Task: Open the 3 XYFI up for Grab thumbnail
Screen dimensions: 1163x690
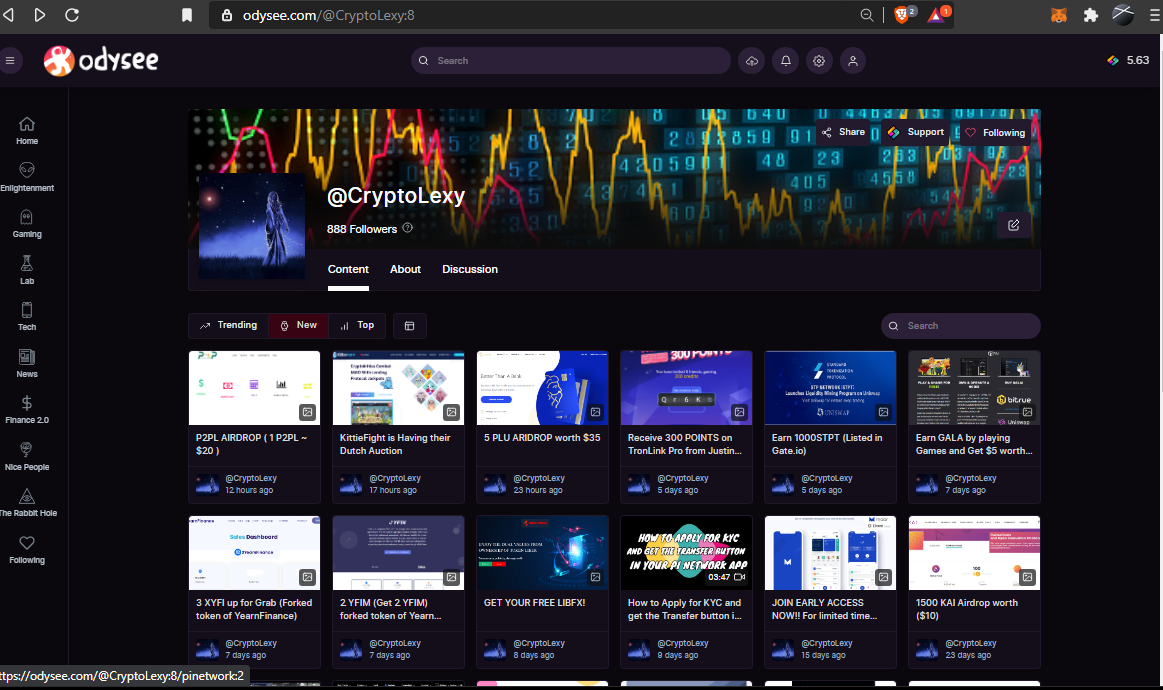Action: pos(254,553)
